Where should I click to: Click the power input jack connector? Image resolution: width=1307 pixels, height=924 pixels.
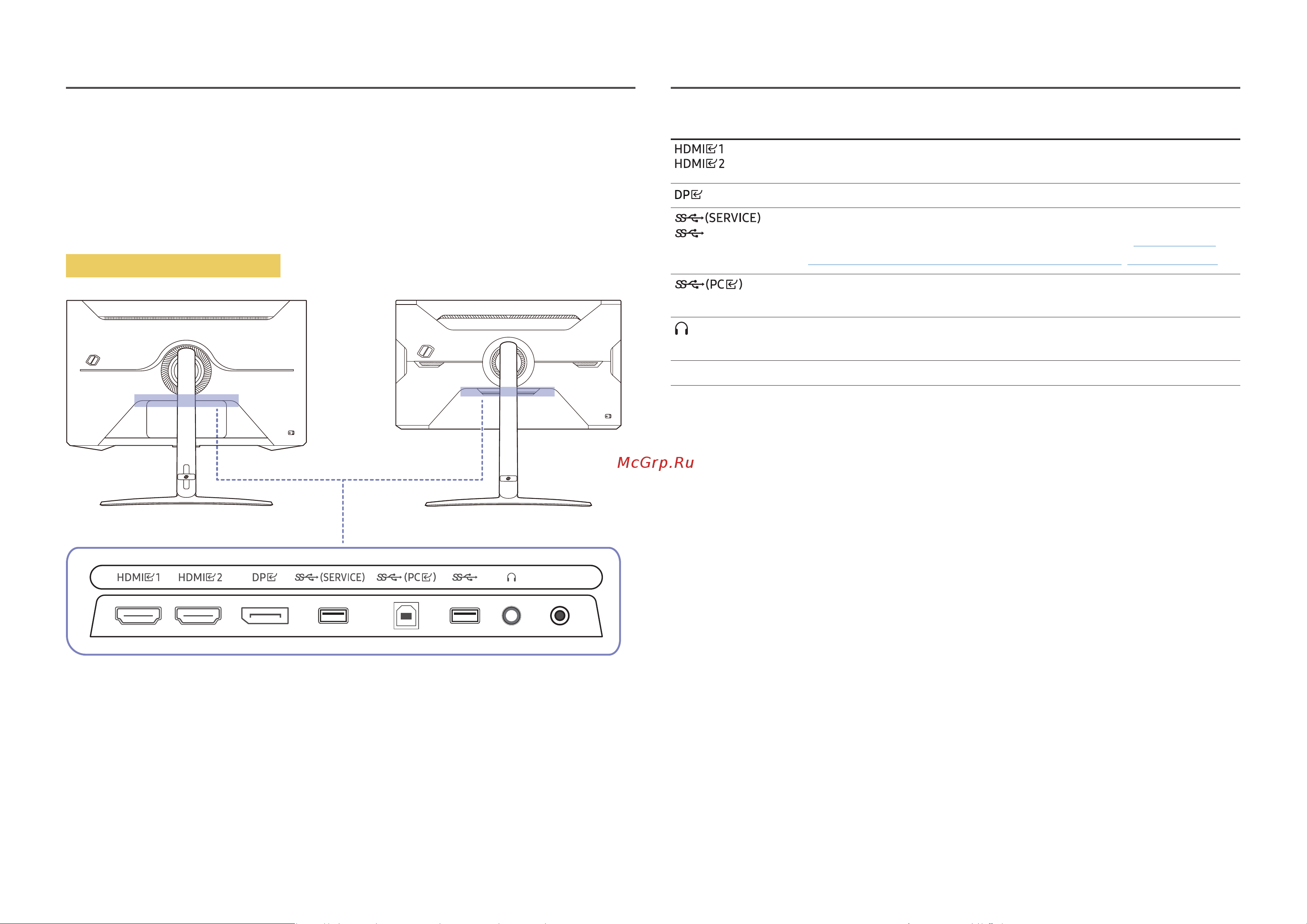(x=559, y=616)
